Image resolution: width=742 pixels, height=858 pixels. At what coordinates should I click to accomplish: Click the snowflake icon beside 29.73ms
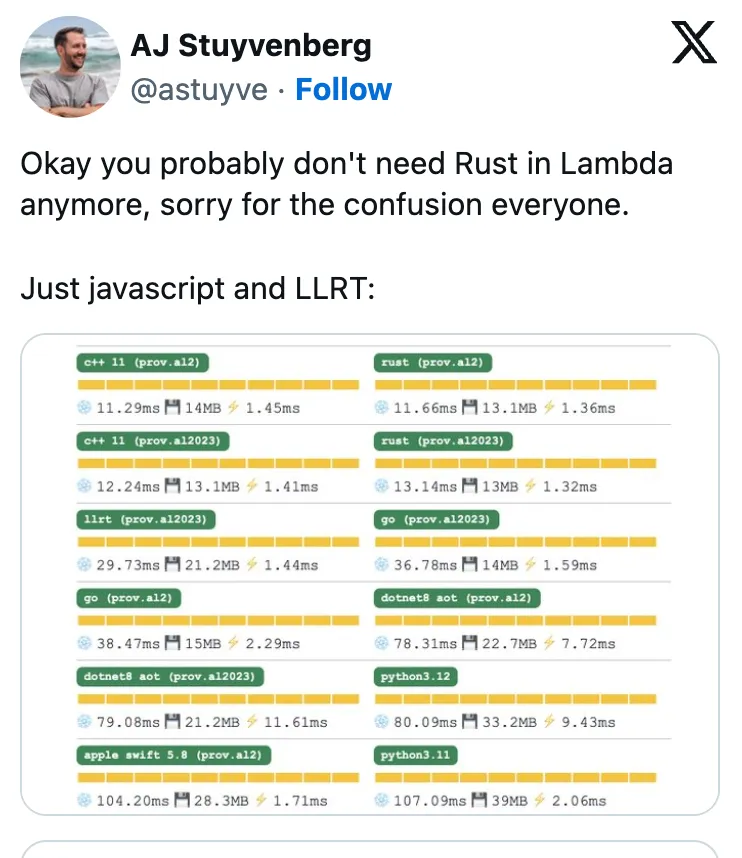tap(84, 565)
